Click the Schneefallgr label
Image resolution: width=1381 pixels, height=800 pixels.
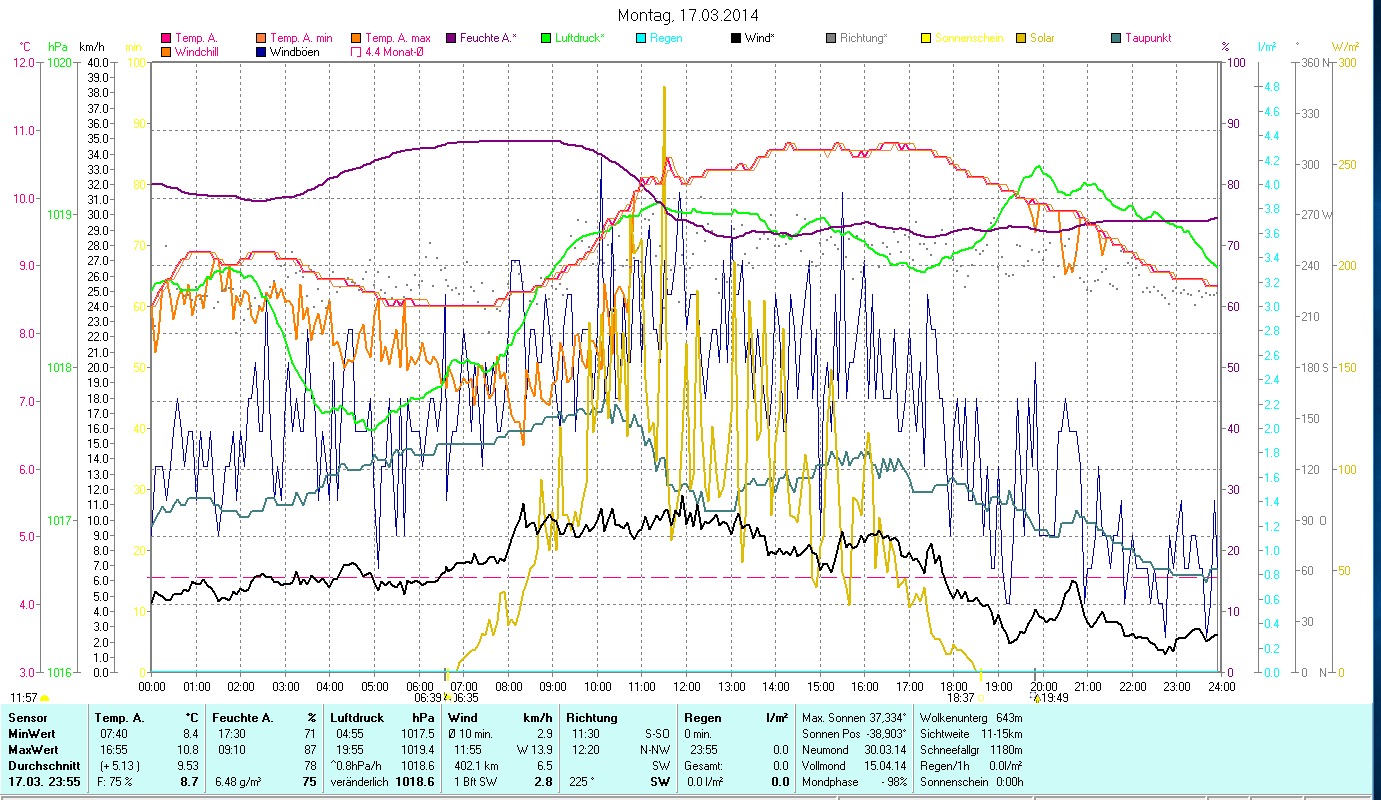951,749
